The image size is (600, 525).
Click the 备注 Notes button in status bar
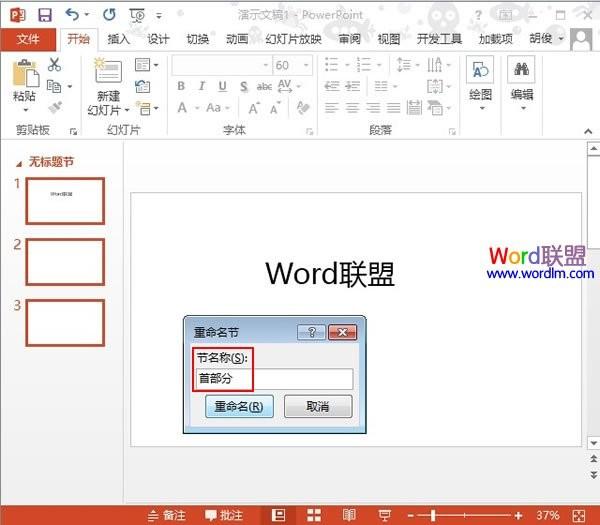167,515
